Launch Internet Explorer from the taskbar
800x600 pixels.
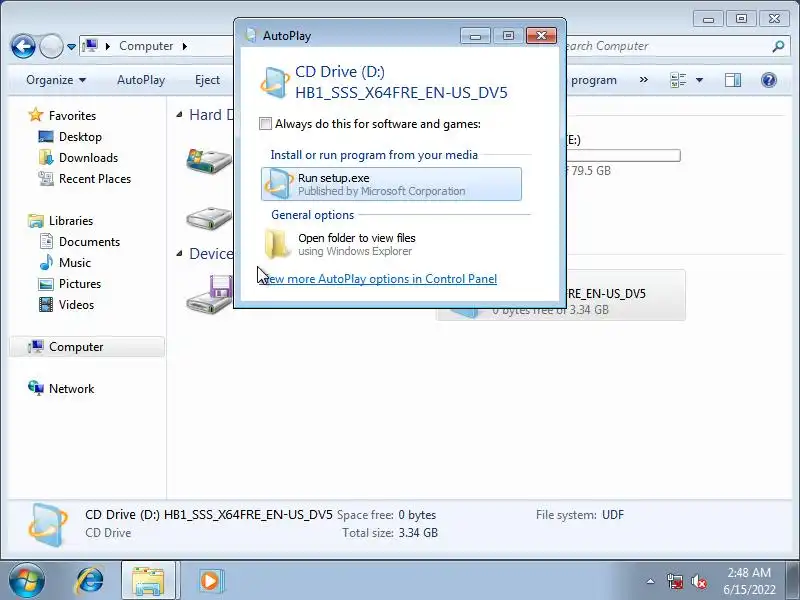click(89, 581)
